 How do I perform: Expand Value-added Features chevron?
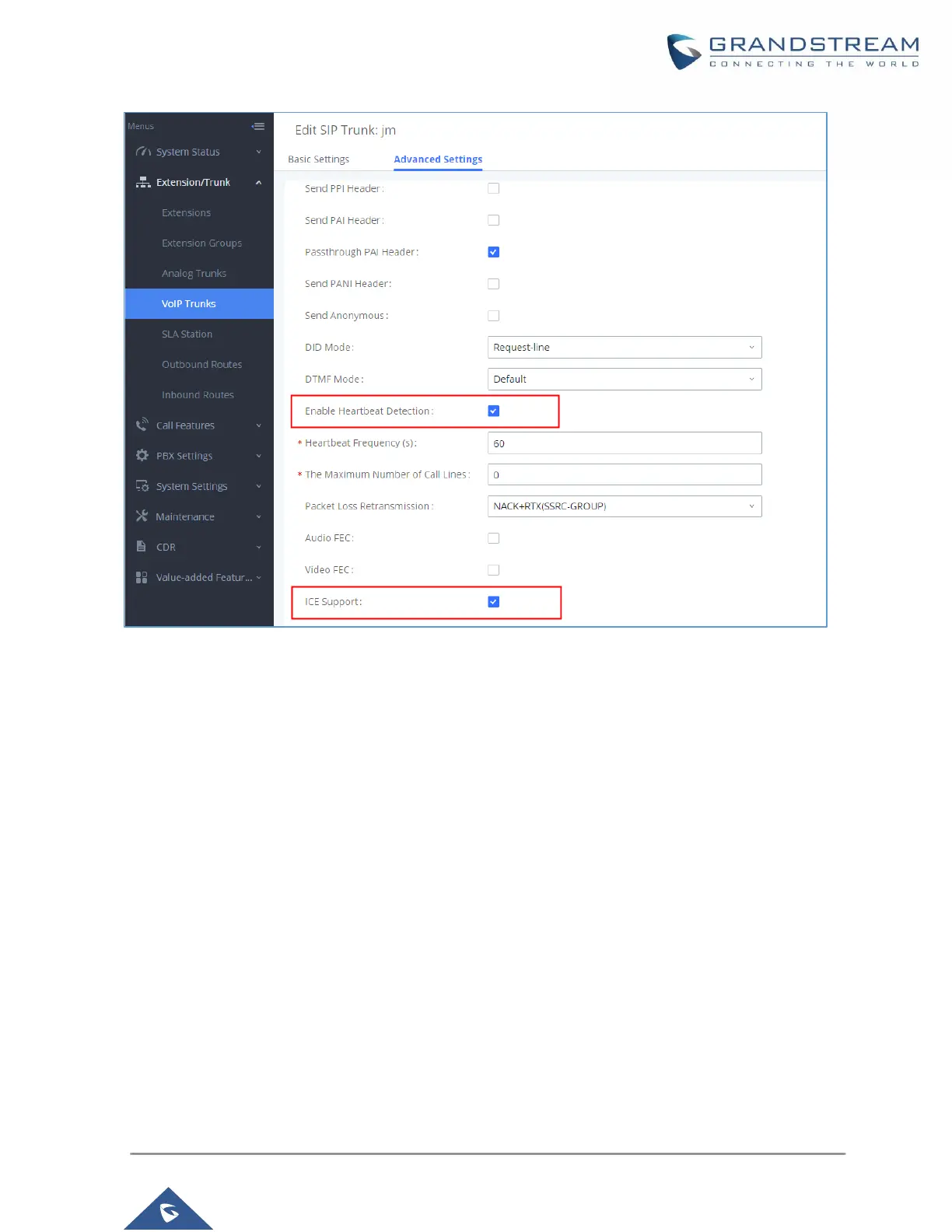point(259,577)
